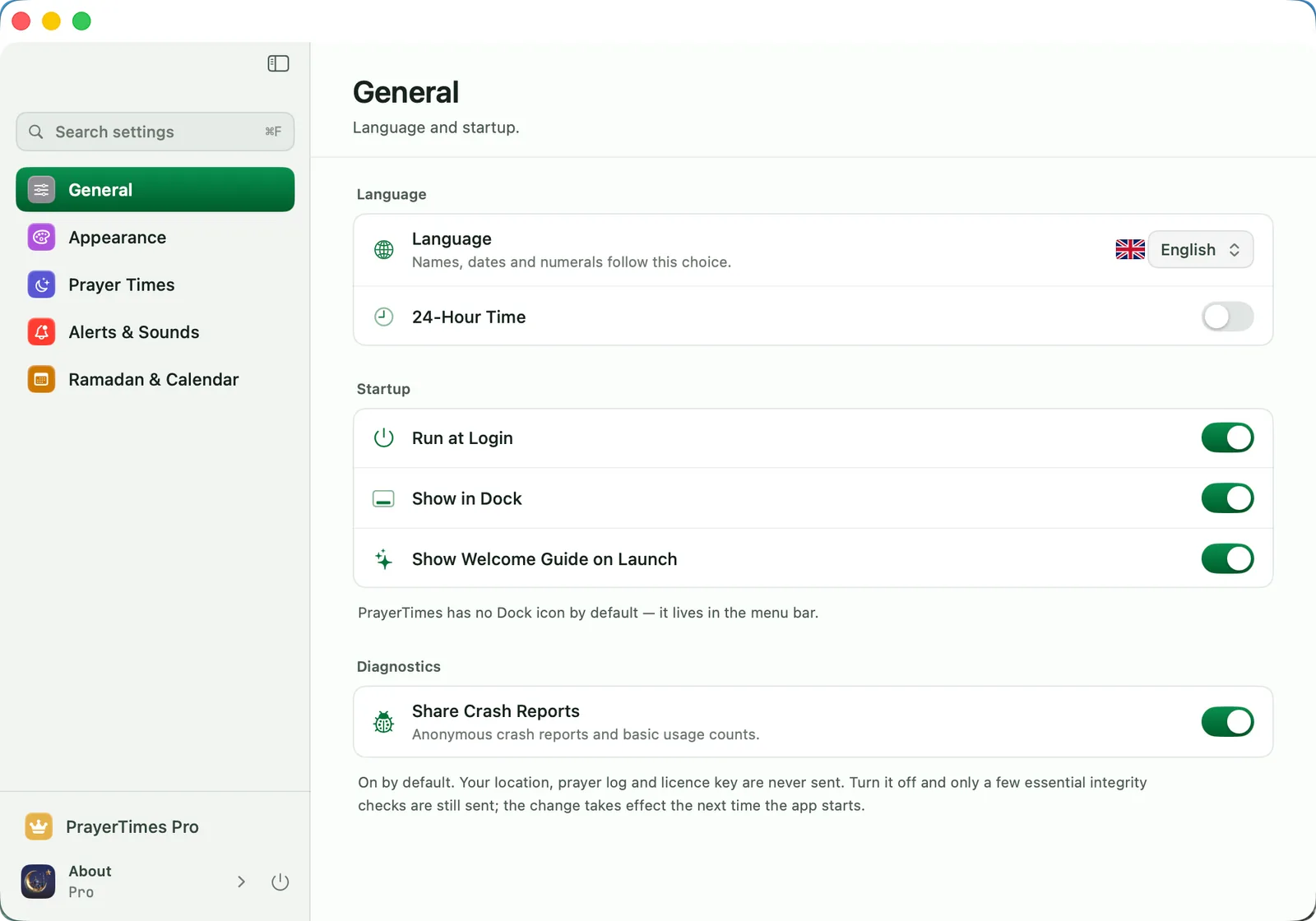The image size is (1316, 921).
Task: Click the General sliders icon
Action: (x=41, y=190)
